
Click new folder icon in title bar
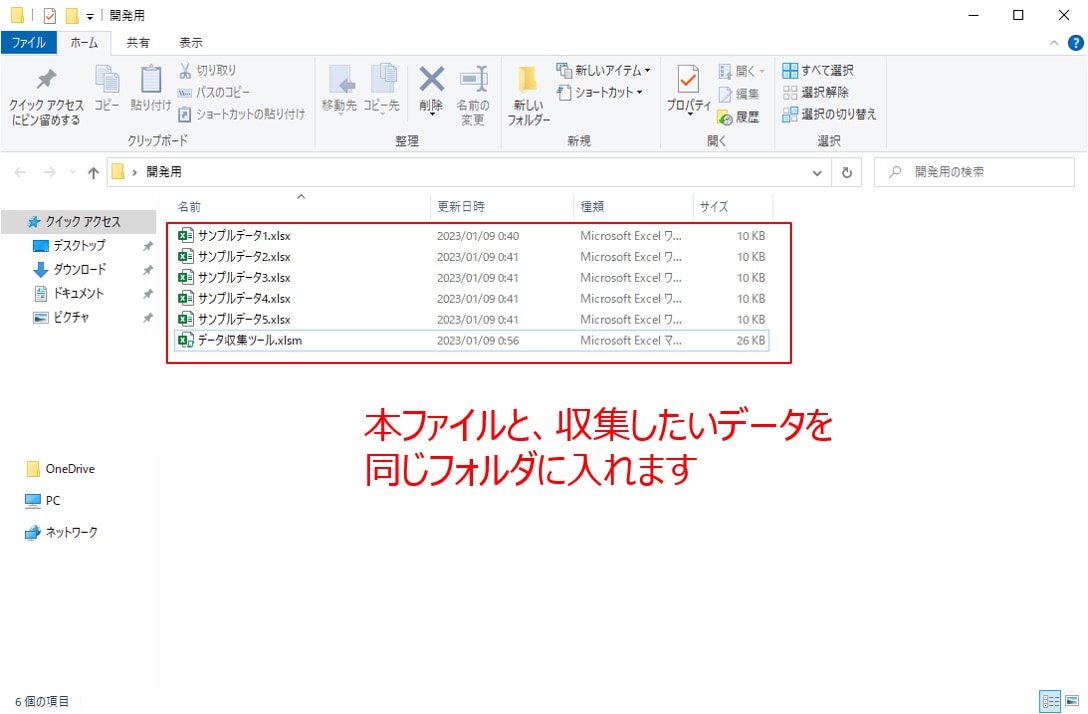[71, 15]
